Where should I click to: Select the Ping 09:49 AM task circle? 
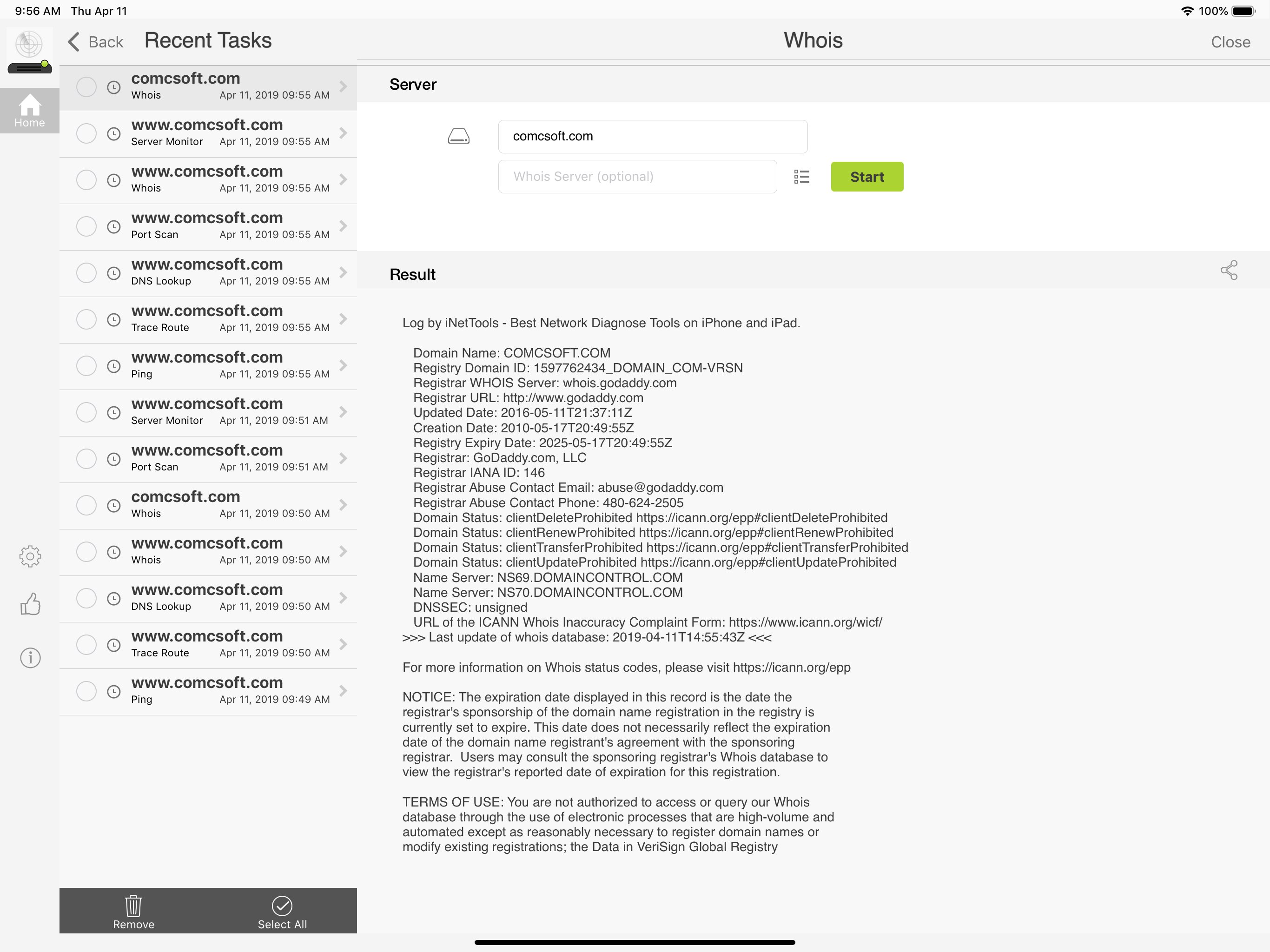(x=86, y=691)
